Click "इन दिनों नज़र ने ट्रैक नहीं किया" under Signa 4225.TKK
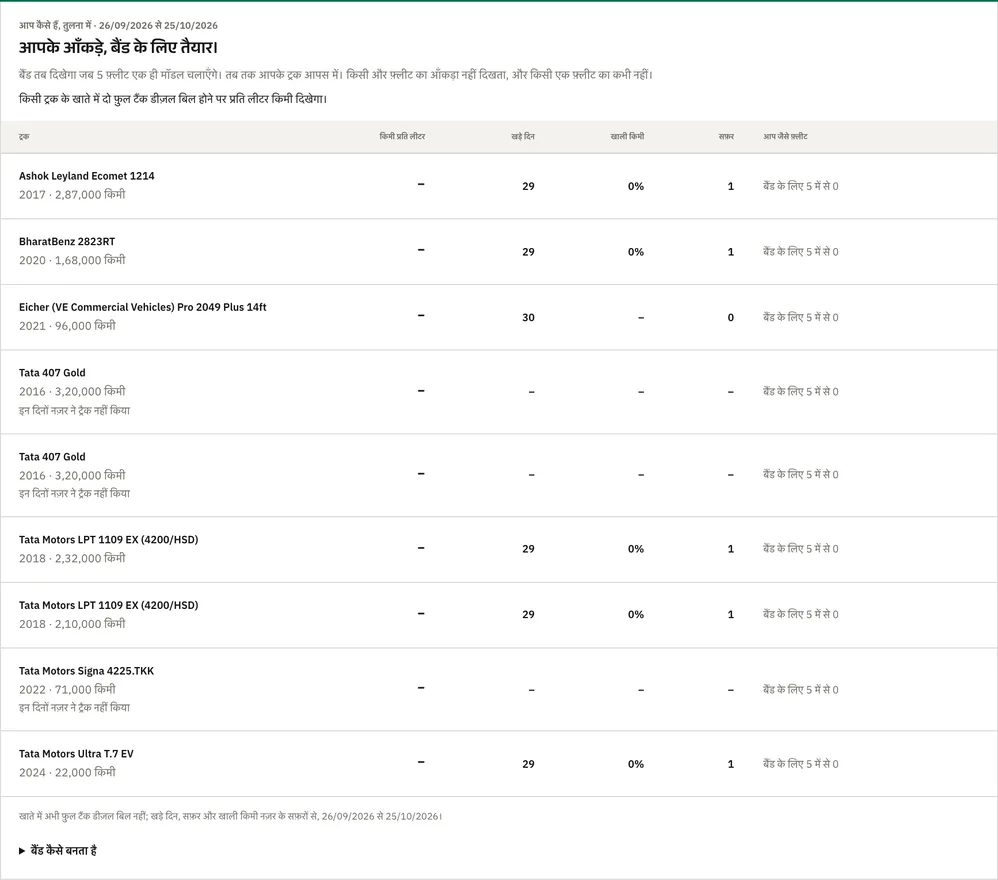This screenshot has height=880, width=998. click(x=74, y=707)
